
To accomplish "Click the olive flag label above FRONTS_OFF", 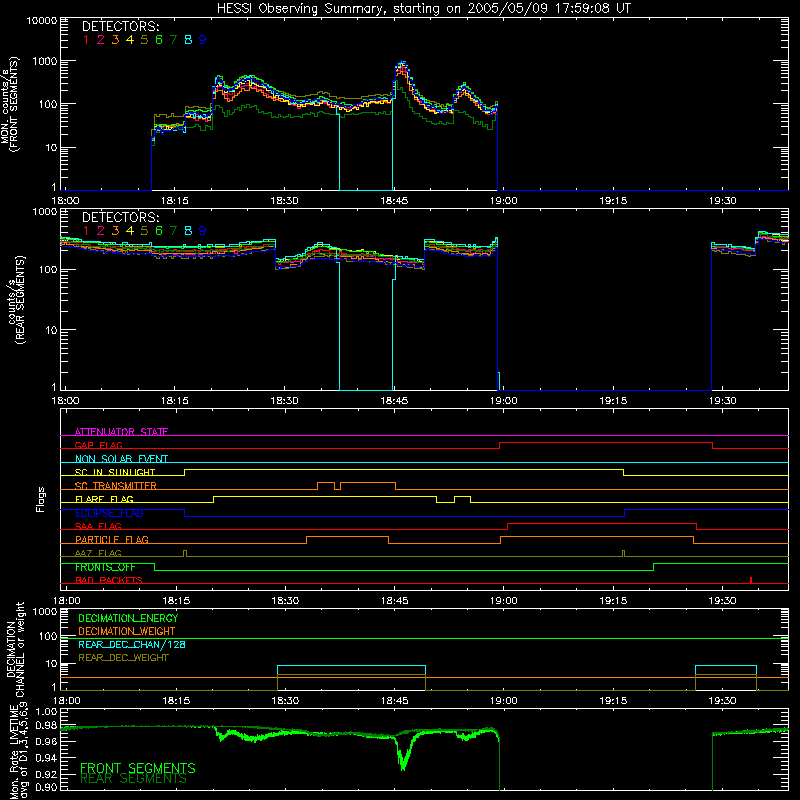I will tap(98, 553).
